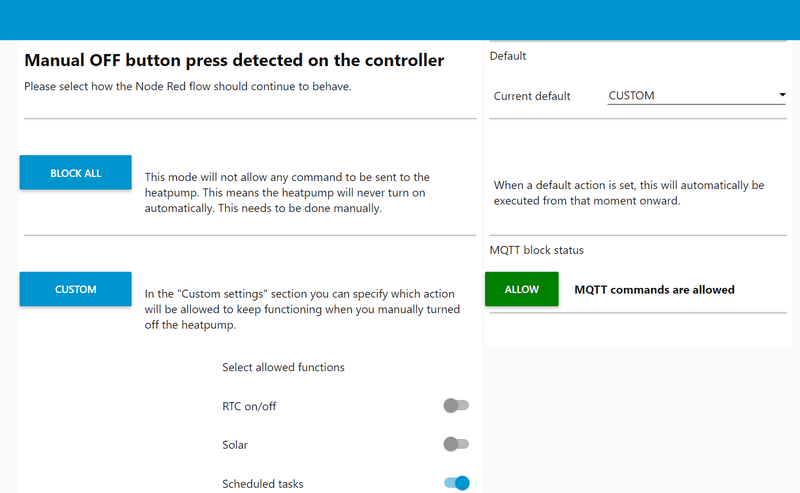
Task: Click the BLOCK ALL button
Action: [76, 172]
